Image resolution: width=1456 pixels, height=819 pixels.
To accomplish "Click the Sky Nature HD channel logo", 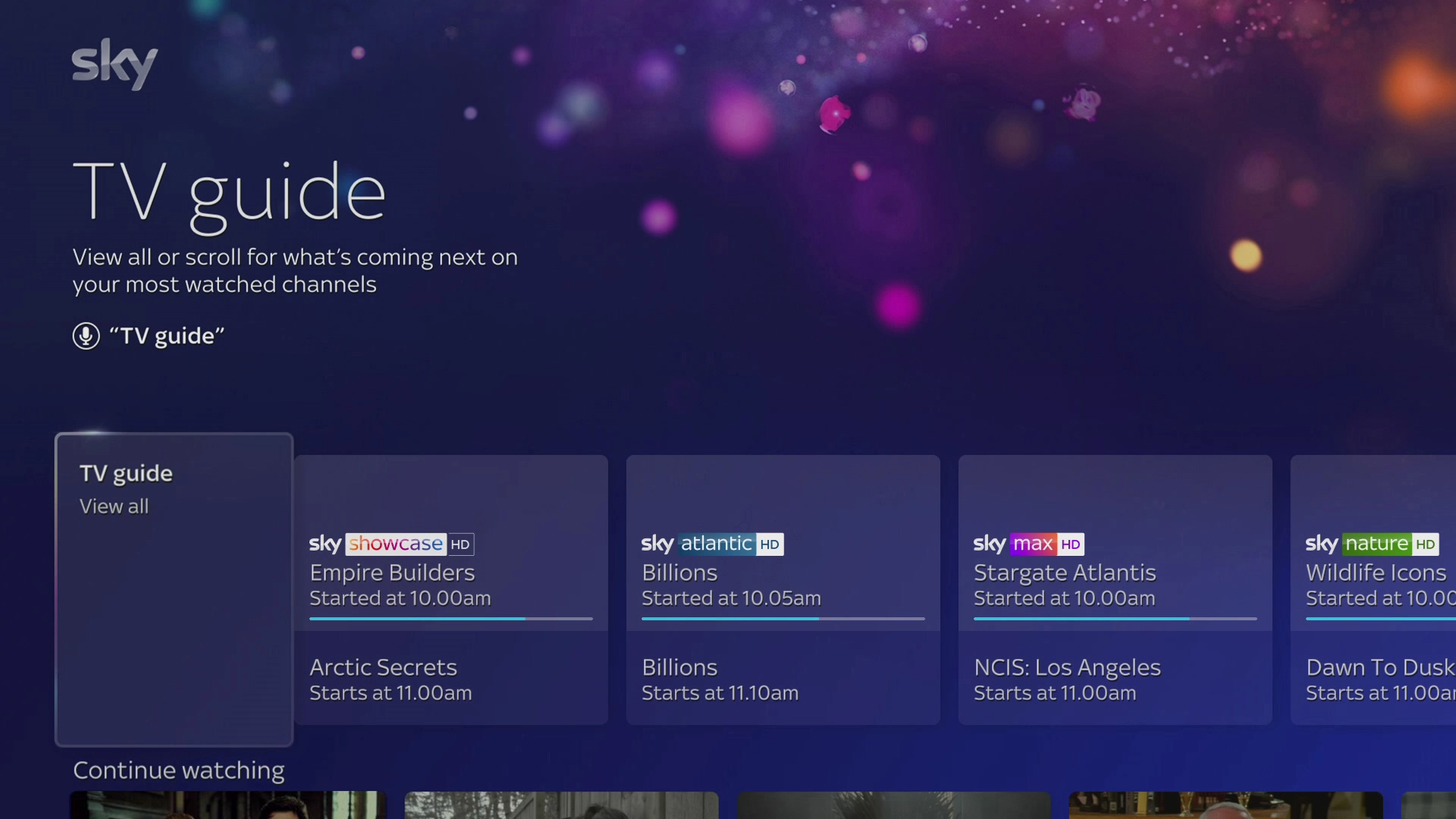I will 1357,544.
